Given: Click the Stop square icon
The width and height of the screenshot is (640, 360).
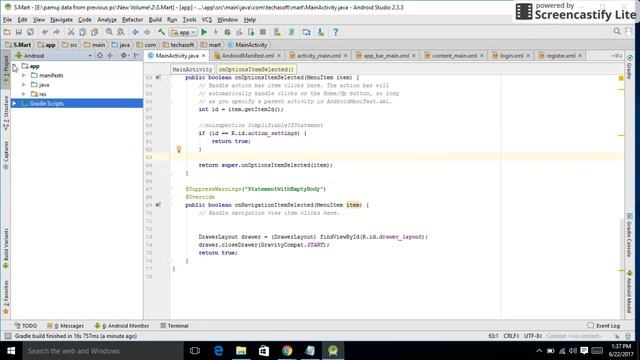Looking at the screenshot, I should (263, 32).
